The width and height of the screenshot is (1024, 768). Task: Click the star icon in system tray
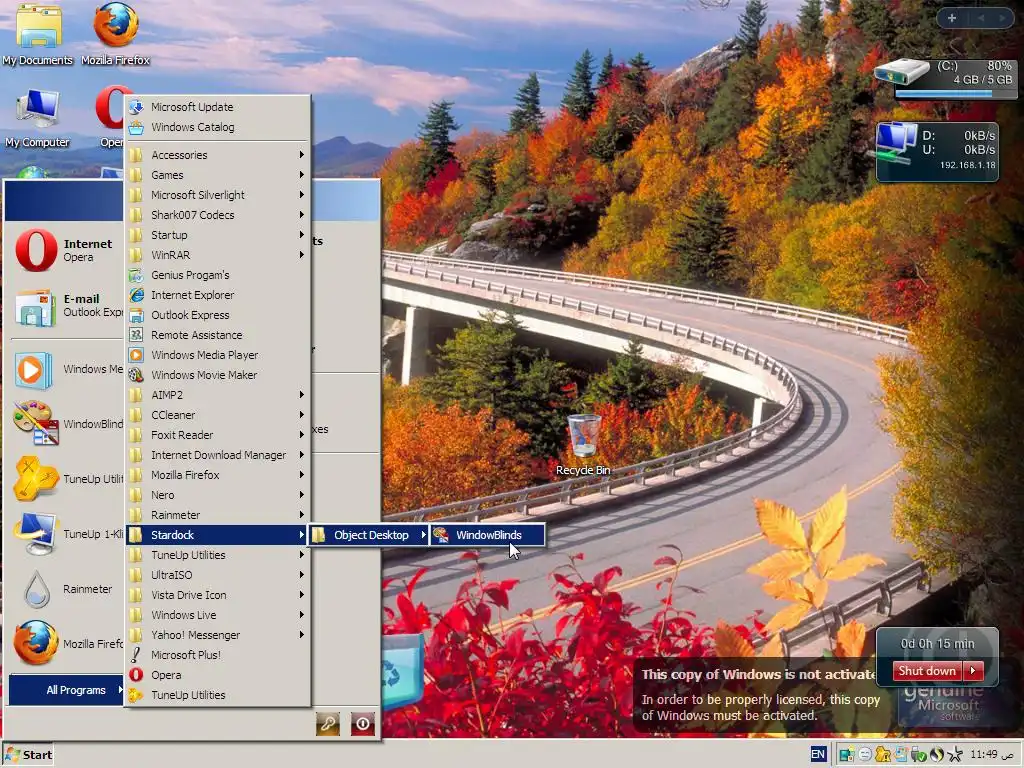(955, 755)
